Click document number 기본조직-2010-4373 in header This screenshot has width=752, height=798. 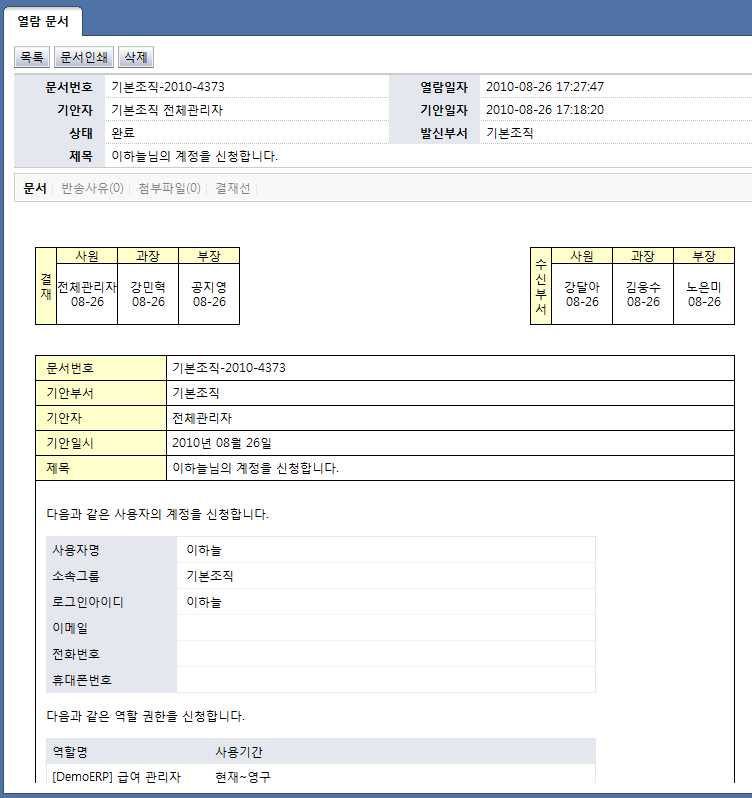(166, 87)
